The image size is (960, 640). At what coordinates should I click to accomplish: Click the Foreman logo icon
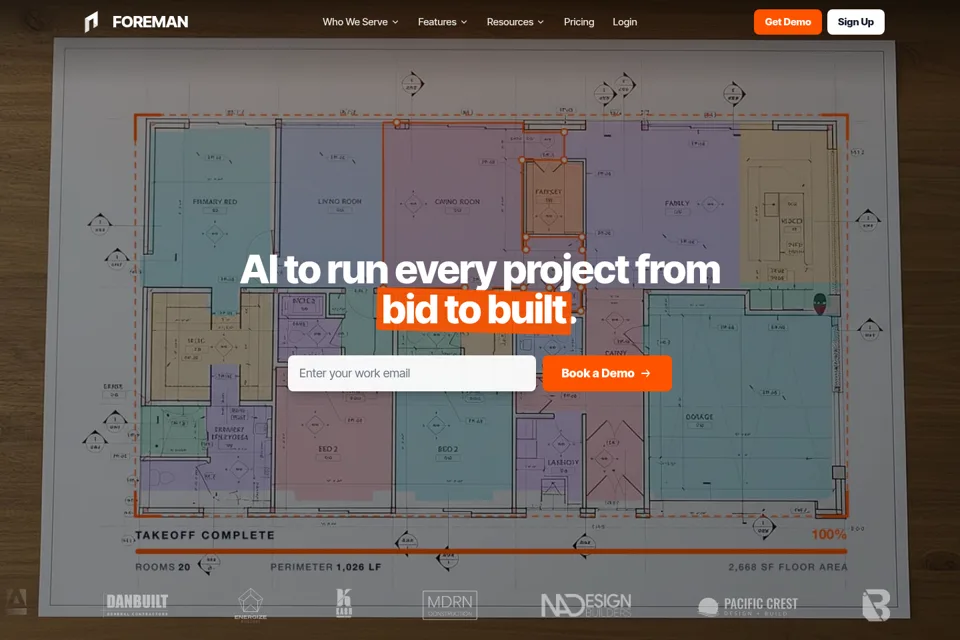[x=91, y=22]
